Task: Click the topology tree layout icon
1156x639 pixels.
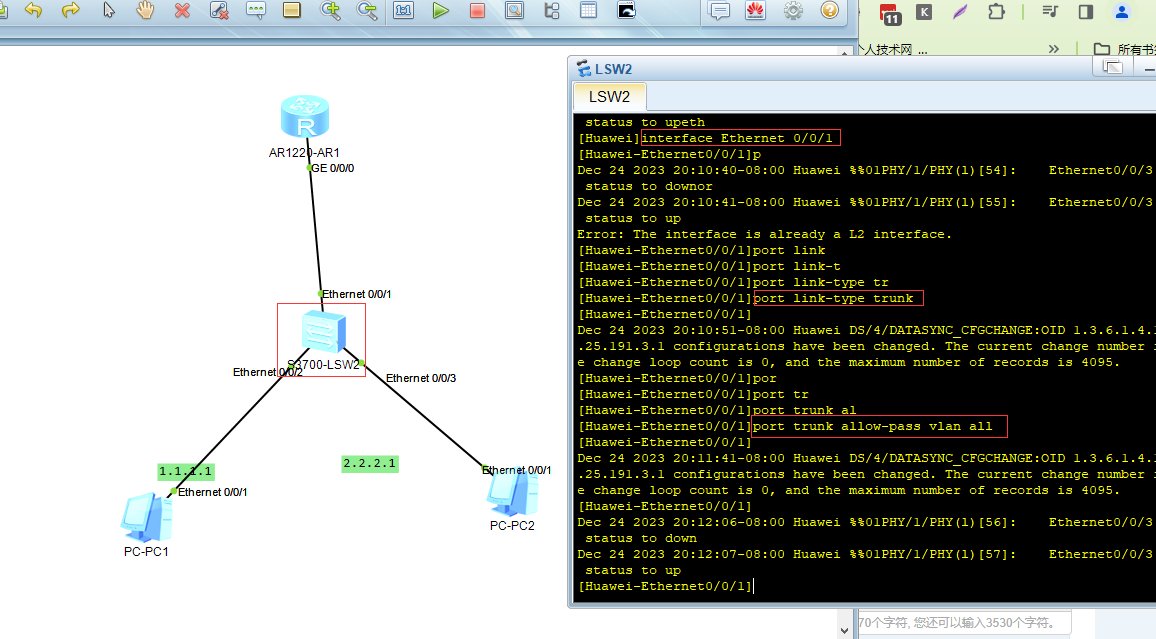Action: 551,10
